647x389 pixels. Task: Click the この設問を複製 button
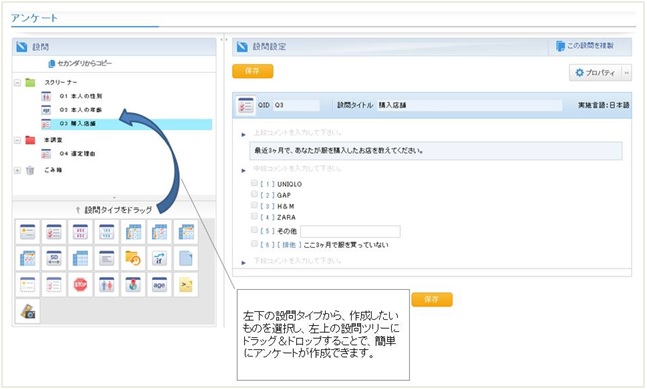click(585, 46)
